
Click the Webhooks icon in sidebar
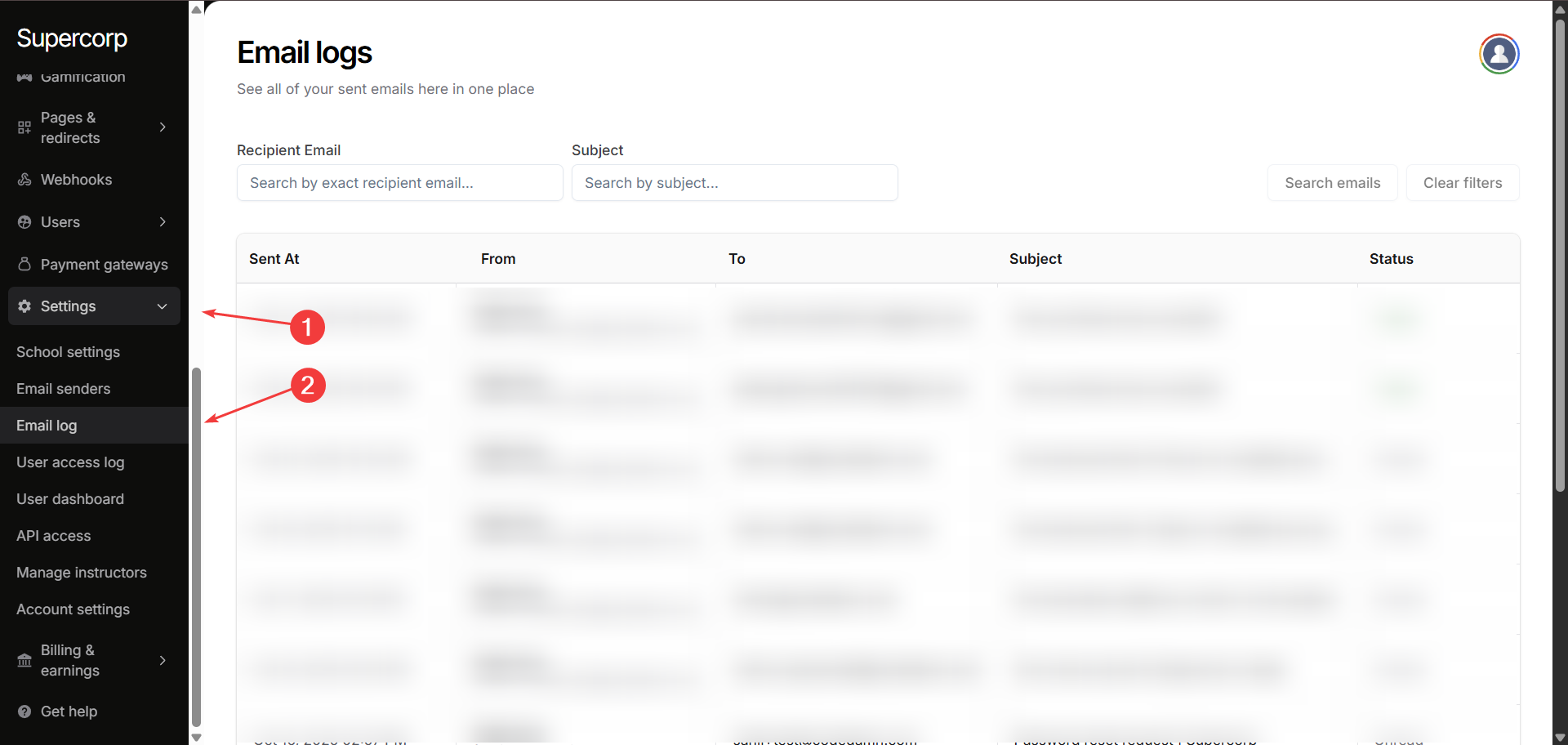pos(24,180)
